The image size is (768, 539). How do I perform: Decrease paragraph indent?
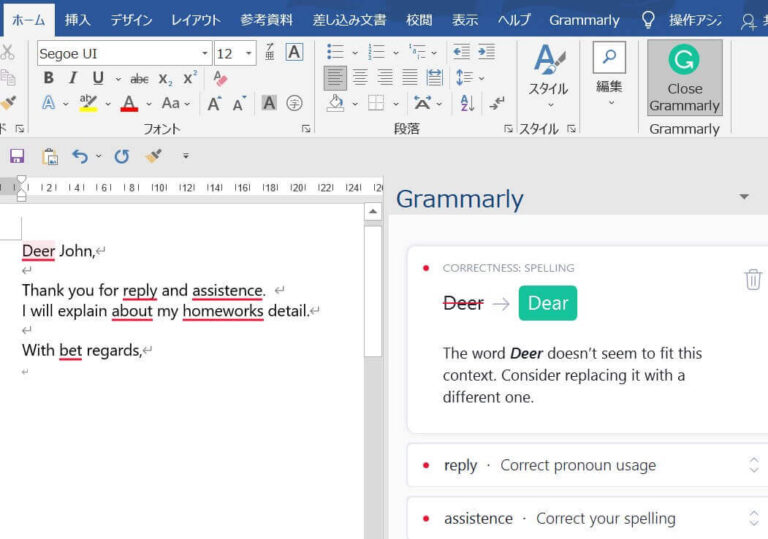click(x=461, y=51)
